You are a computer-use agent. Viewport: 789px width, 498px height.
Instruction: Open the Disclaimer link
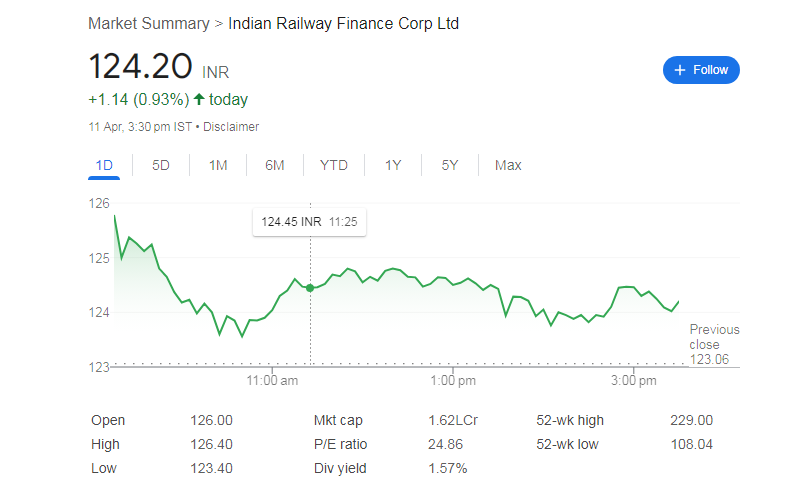tap(232, 127)
